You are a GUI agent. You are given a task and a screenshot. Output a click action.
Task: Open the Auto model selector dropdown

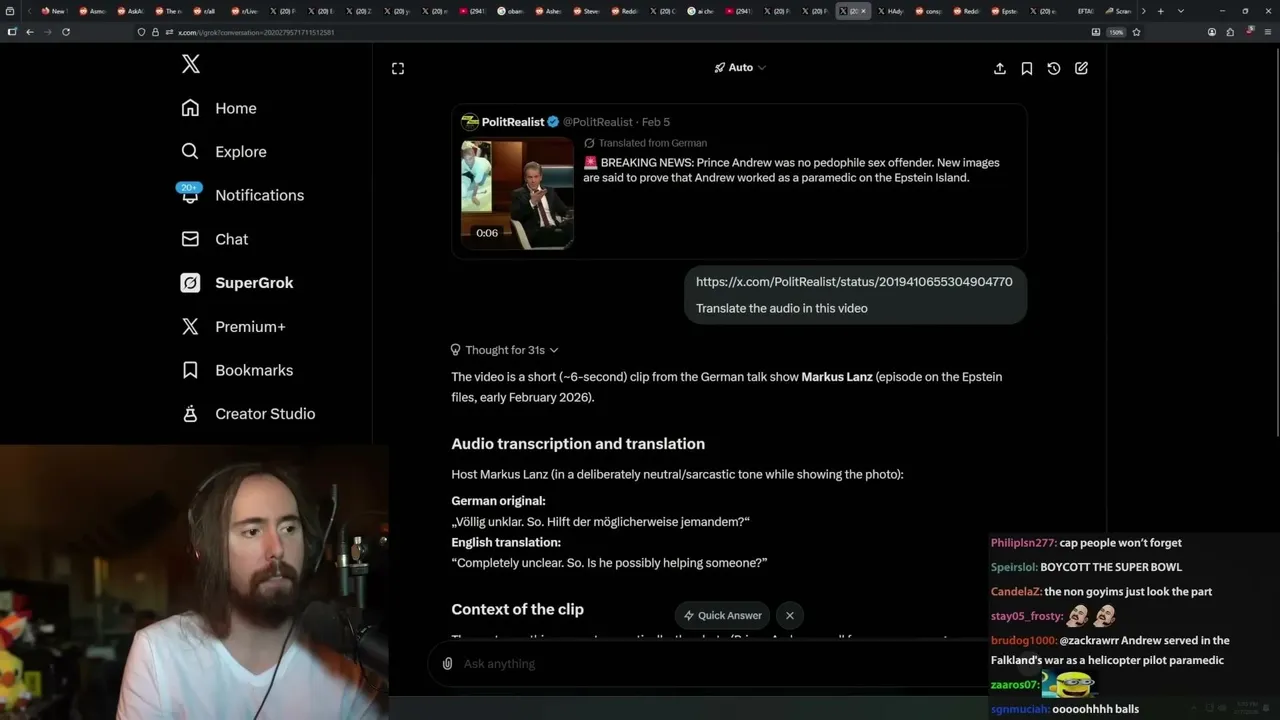(x=740, y=68)
